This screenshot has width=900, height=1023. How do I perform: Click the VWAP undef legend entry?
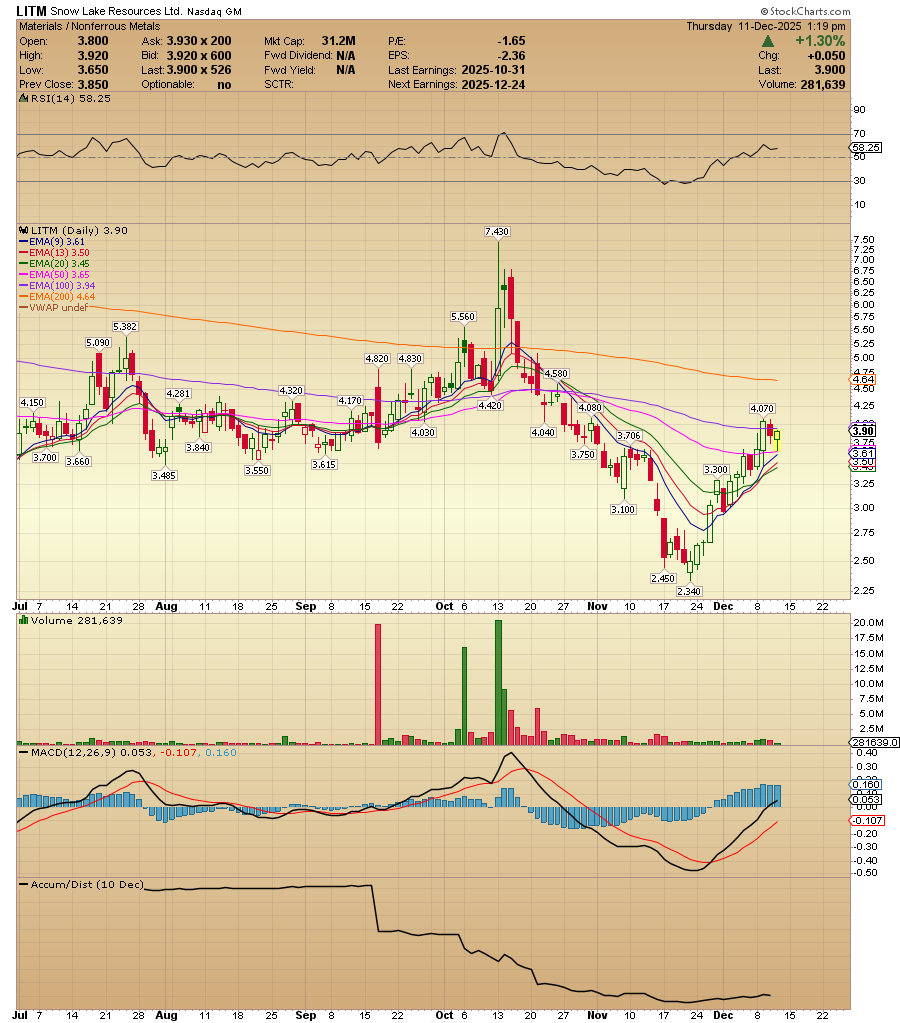coord(54,307)
